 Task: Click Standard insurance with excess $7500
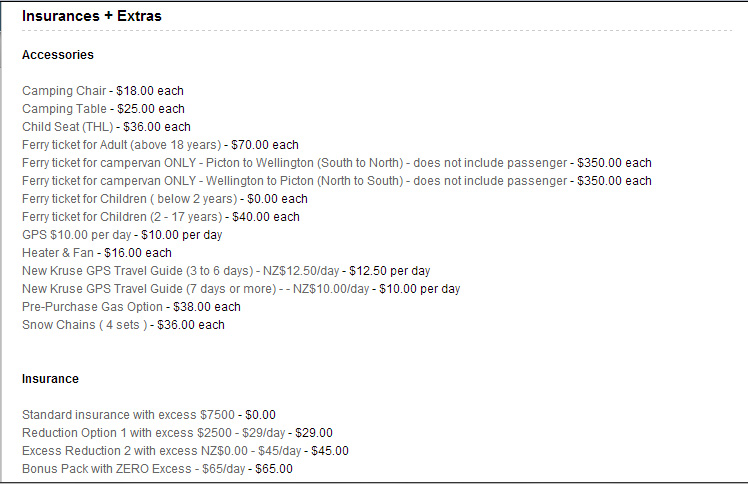(x=128, y=415)
